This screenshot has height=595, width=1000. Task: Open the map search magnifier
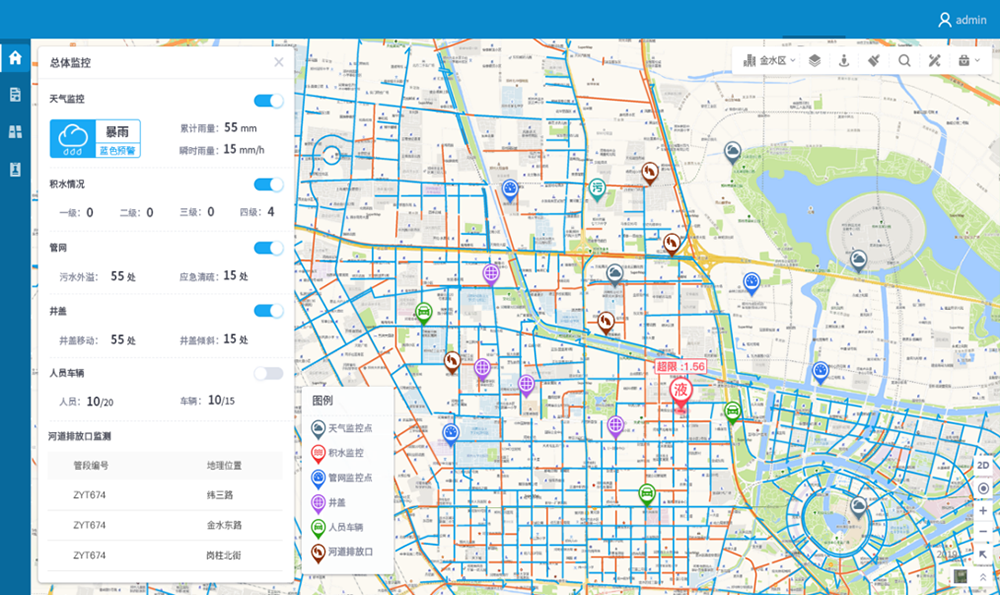click(904, 61)
